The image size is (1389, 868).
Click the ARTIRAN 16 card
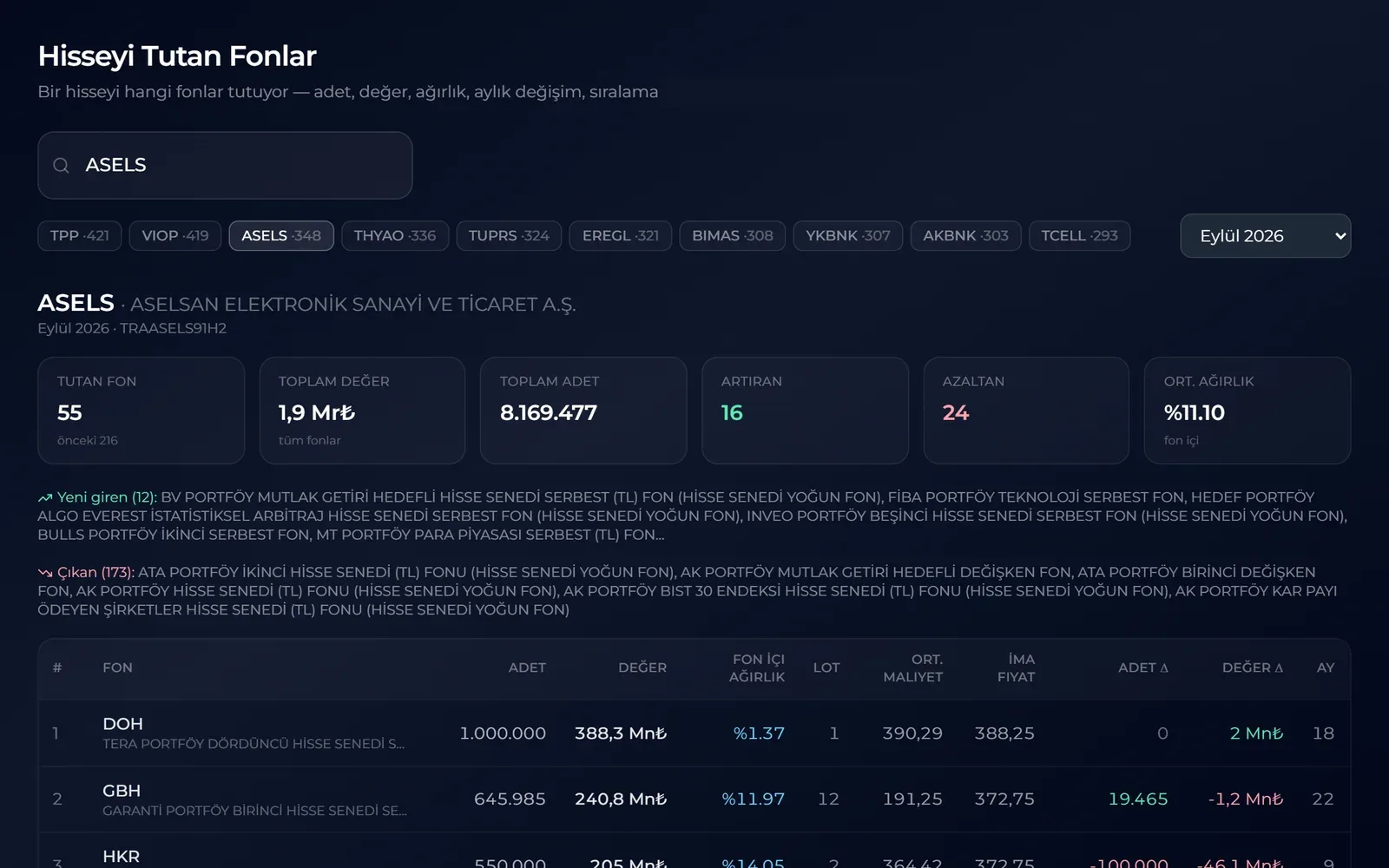tap(805, 411)
